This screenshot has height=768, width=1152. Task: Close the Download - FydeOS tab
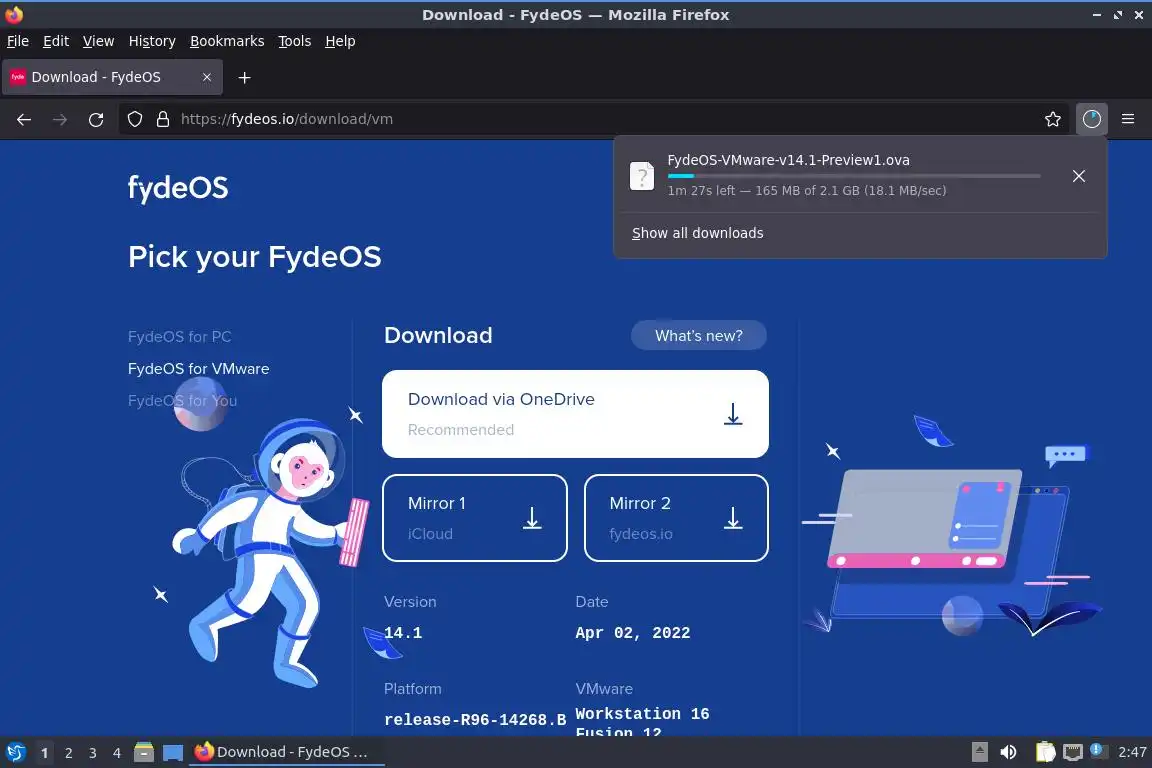207,77
